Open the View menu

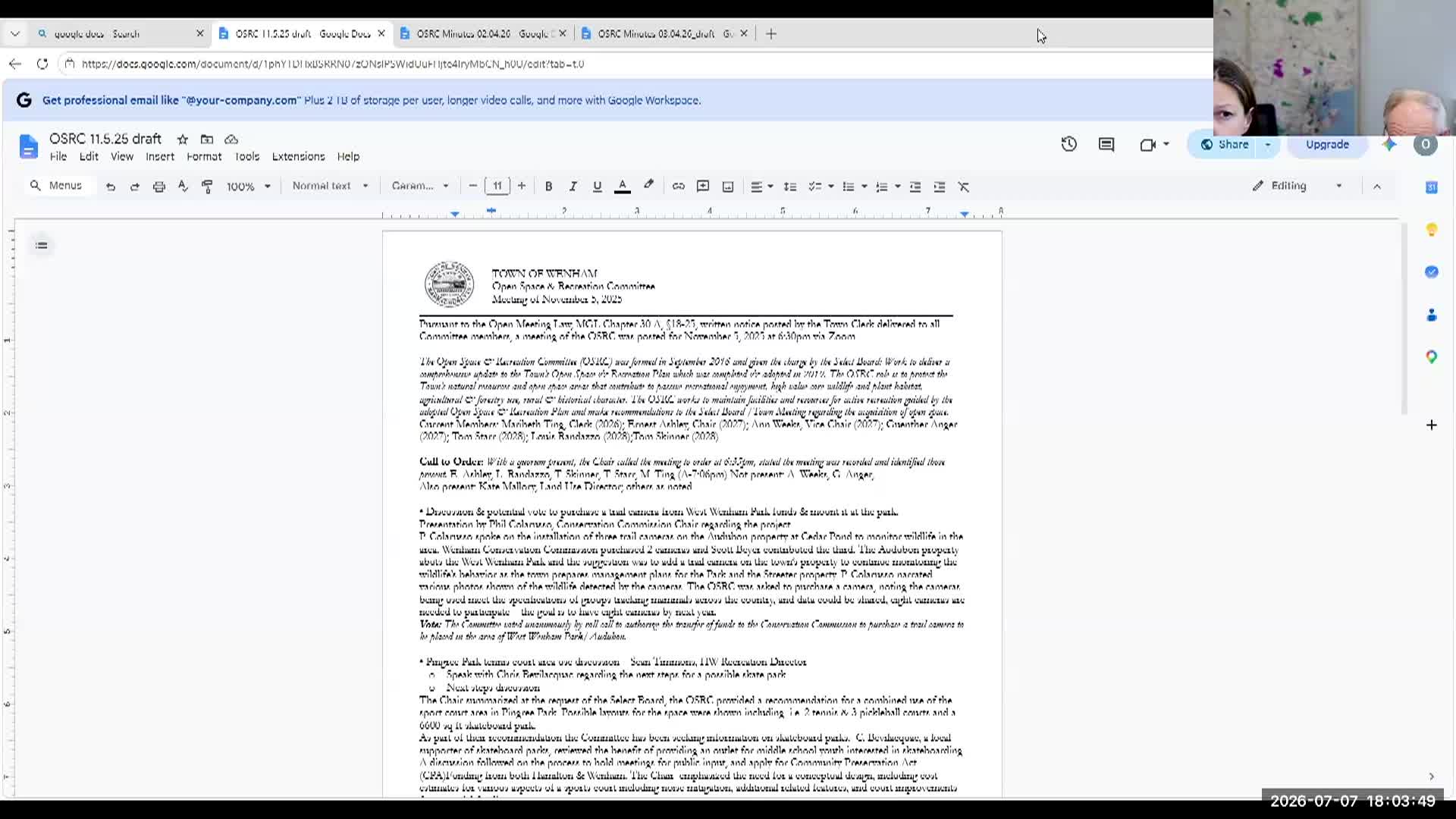pos(122,157)
